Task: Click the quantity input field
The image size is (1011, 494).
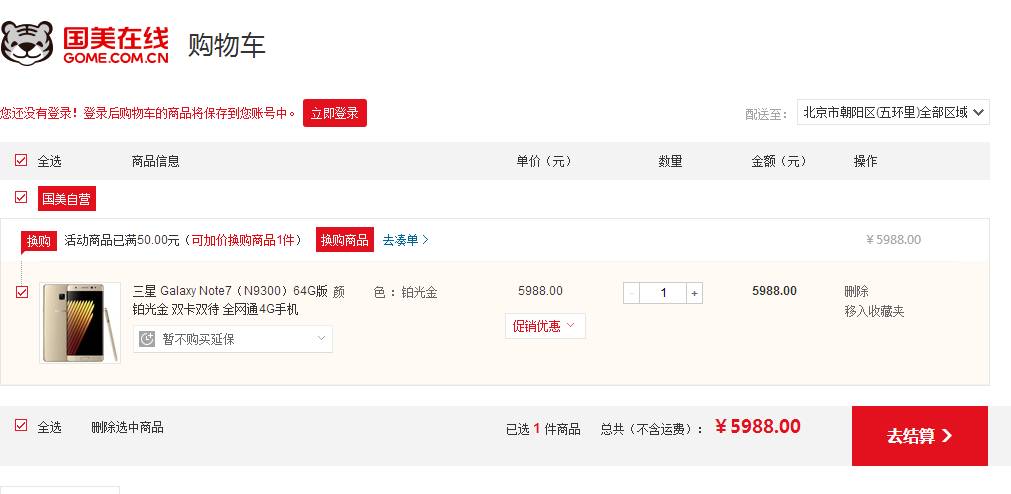Action: pyautogui.click(x=663, y=293)
